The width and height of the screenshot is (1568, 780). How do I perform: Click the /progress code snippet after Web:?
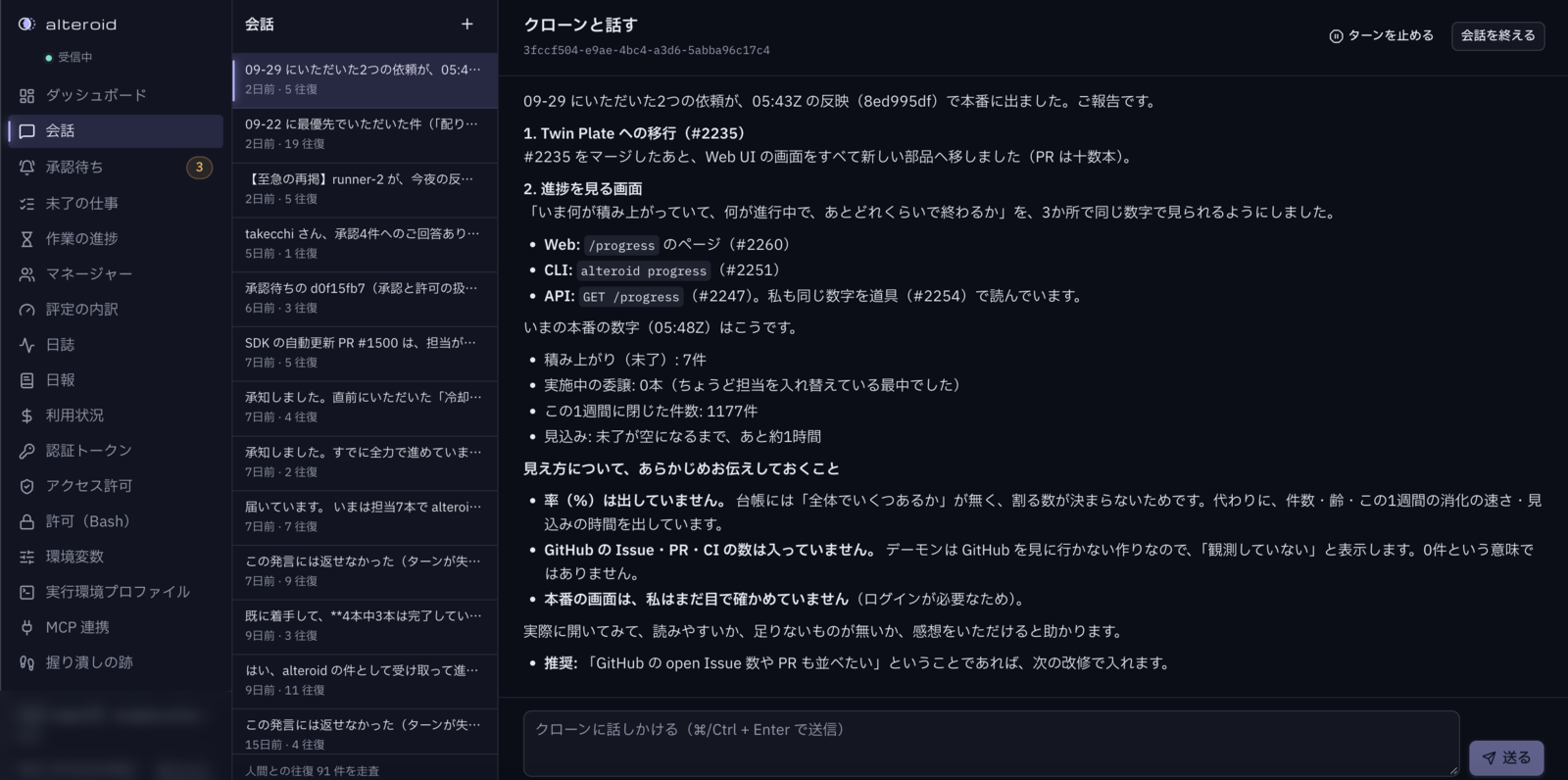[621, 246]
